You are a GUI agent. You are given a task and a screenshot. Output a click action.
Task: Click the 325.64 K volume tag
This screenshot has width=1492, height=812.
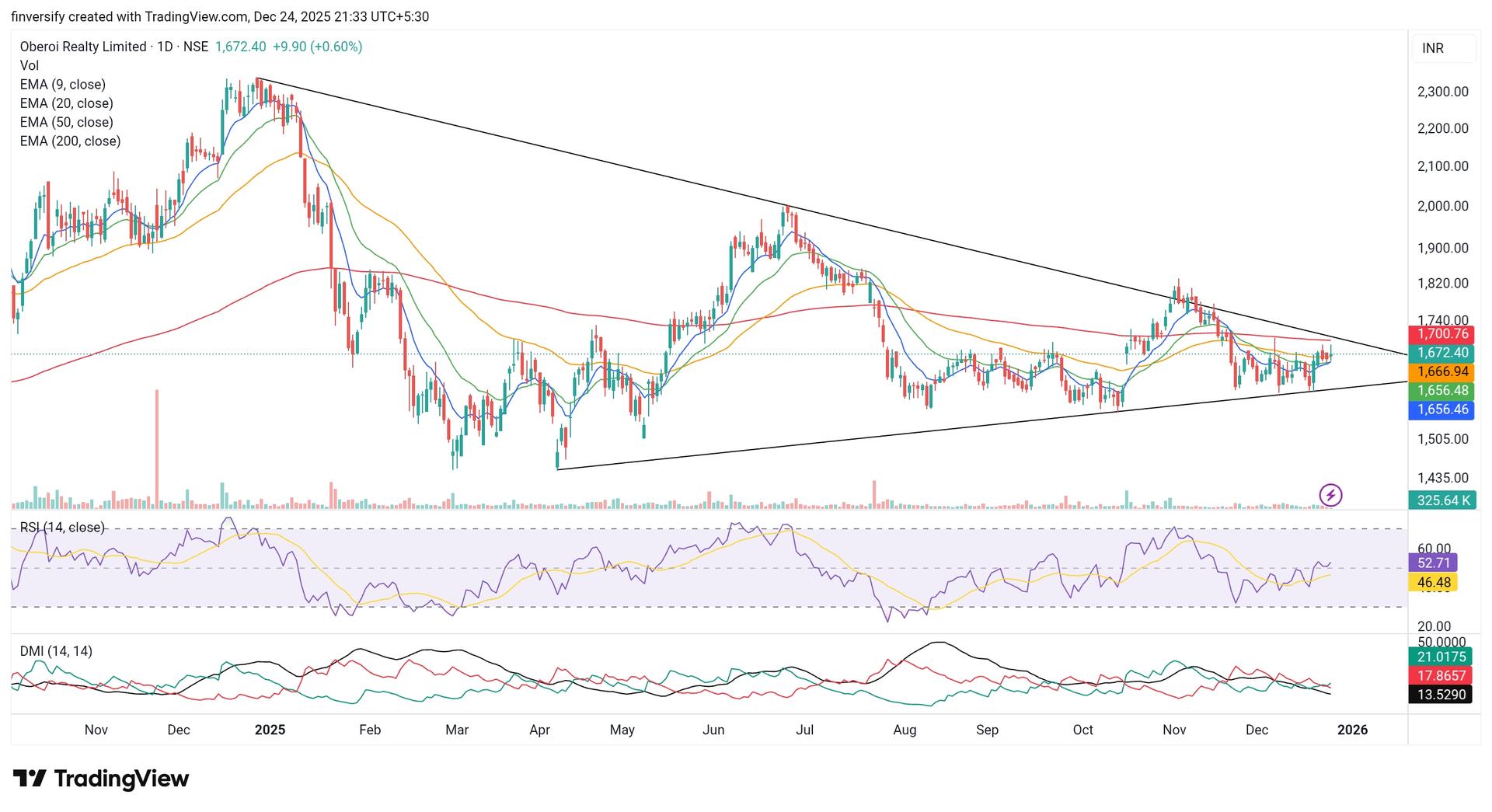click(1441, 500)
